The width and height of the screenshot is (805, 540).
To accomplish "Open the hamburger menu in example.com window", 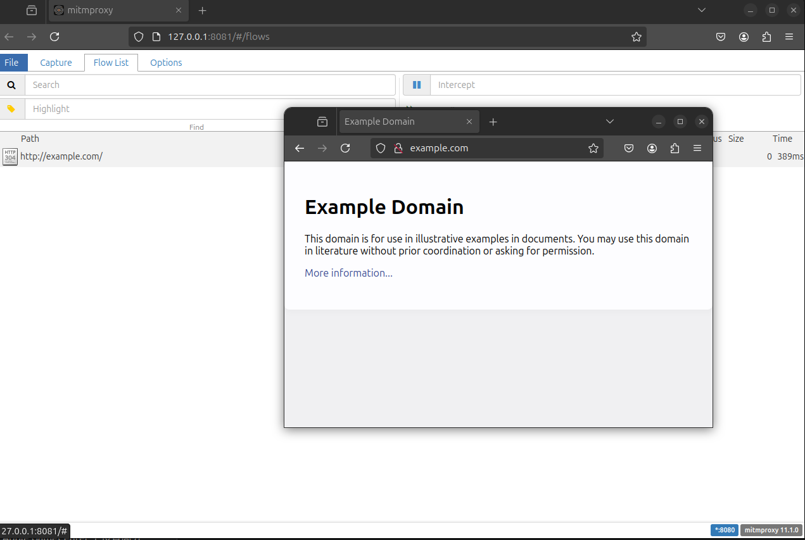I will (x=698, y=148).
